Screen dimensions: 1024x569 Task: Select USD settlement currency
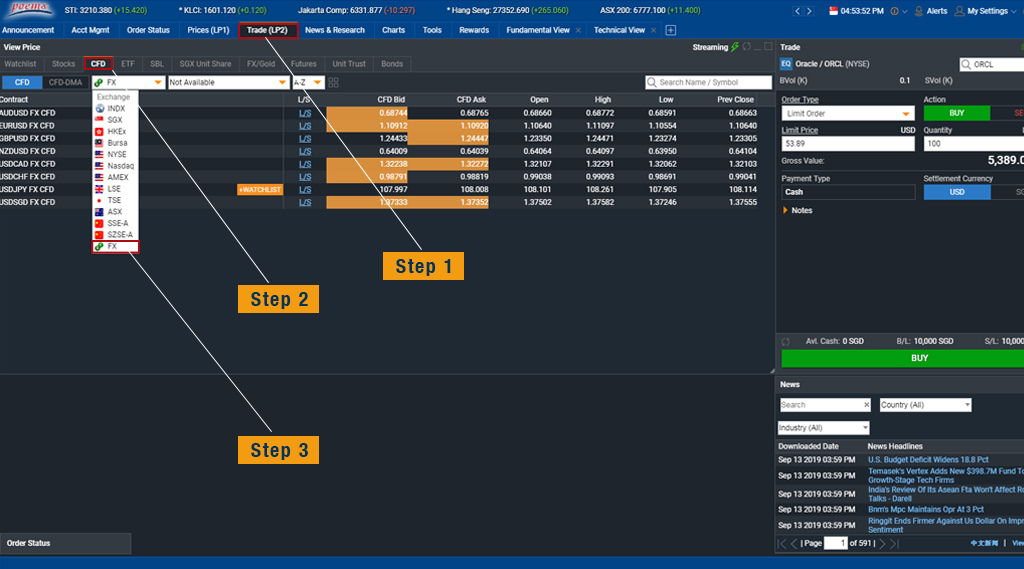pos(957,192)
